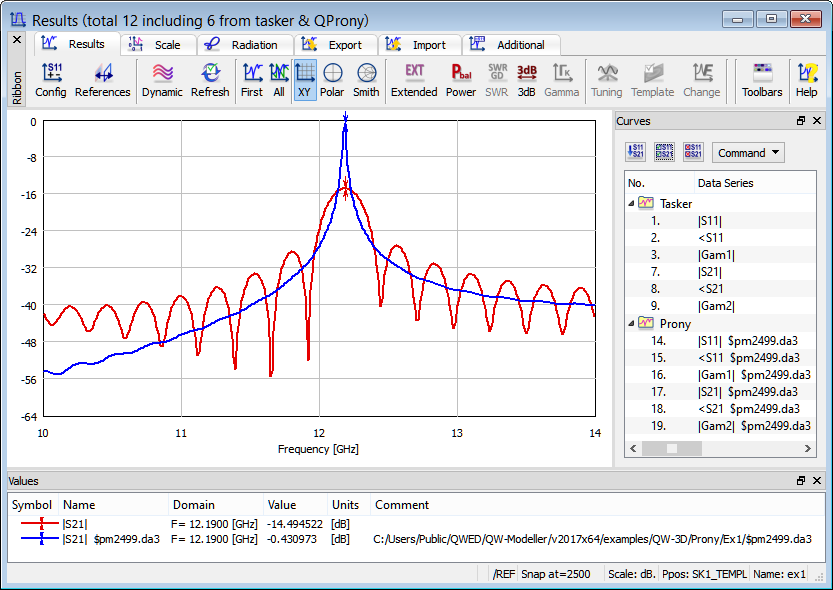This screenshot has width=833, height=590.
Task: Show all curves with All button
Action: 279,80
